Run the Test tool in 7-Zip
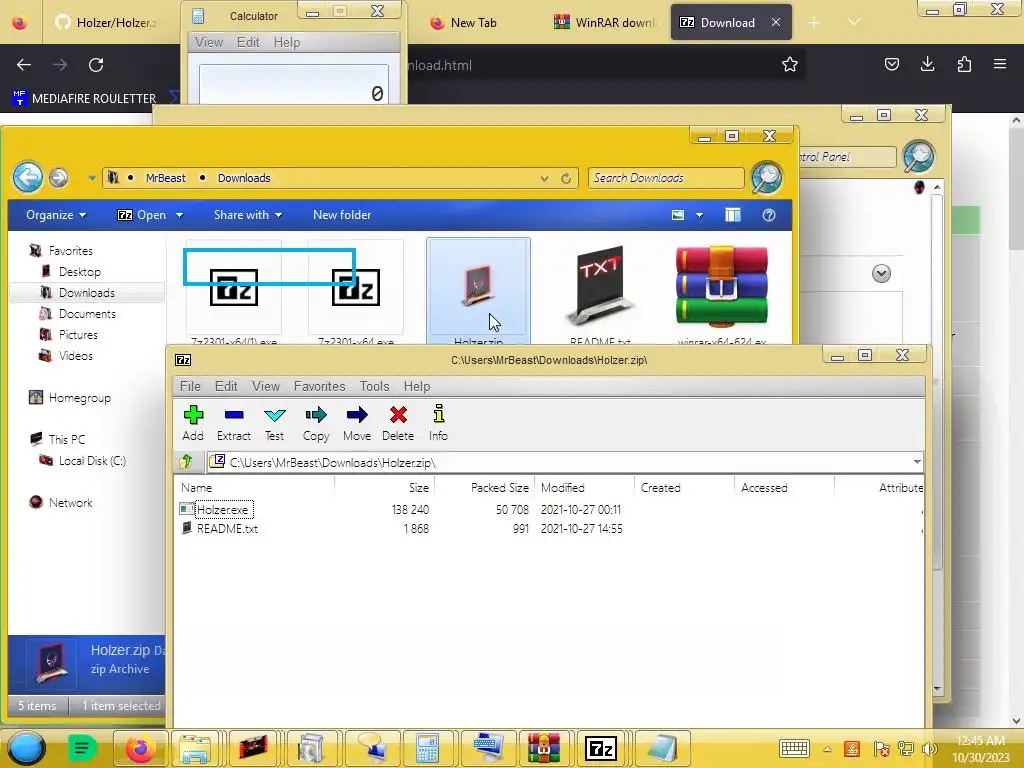 pos(274,423)
